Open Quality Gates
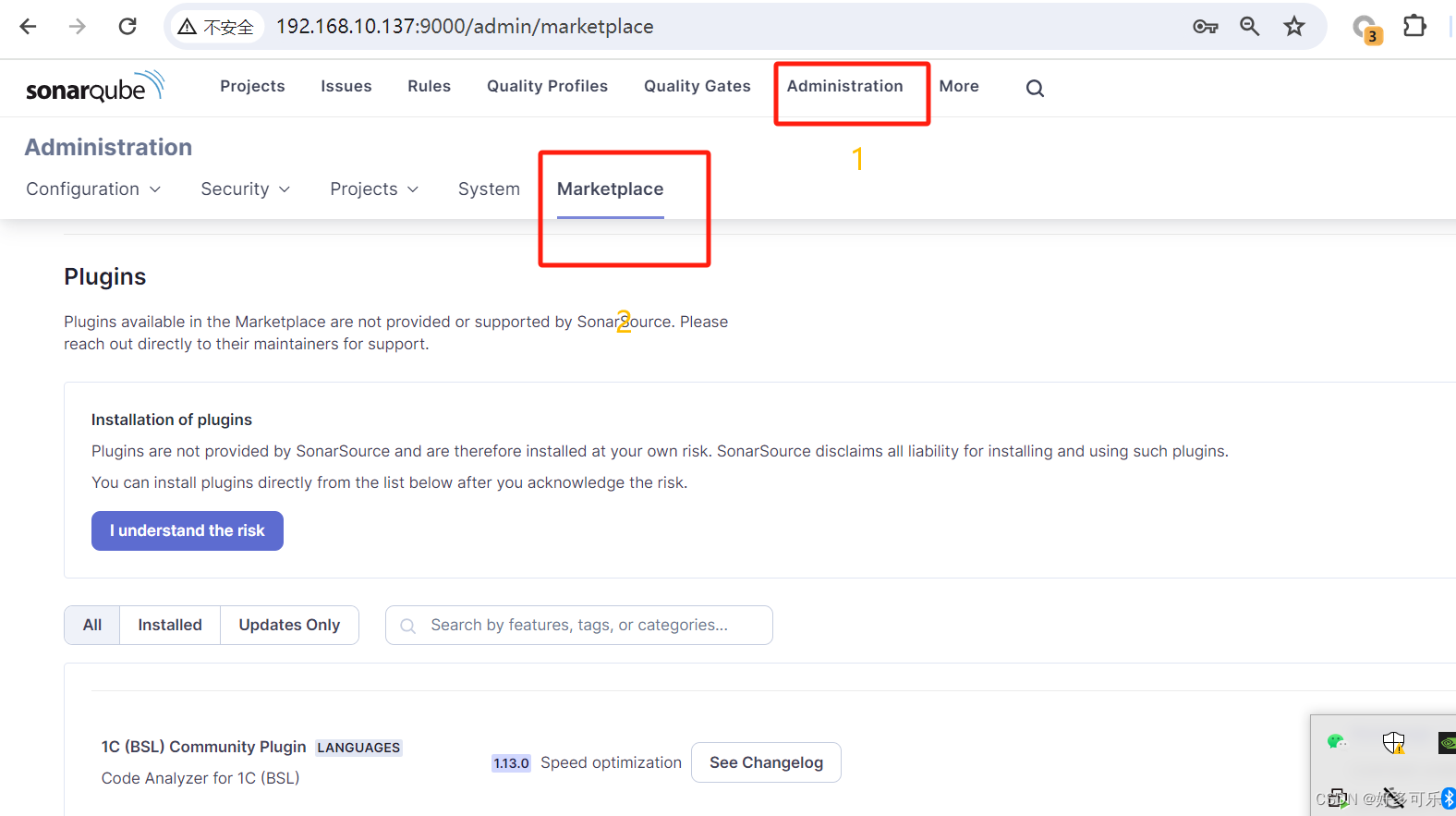 pyautogui.click(x=698, y=86)
